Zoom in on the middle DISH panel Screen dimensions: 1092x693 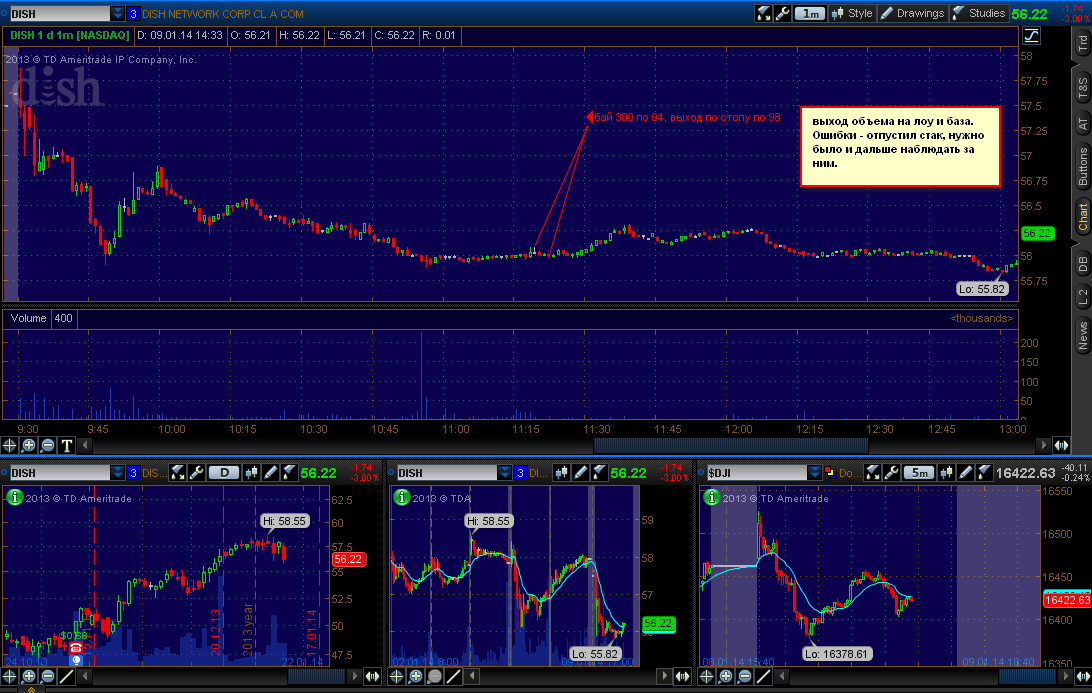[416, 676]
